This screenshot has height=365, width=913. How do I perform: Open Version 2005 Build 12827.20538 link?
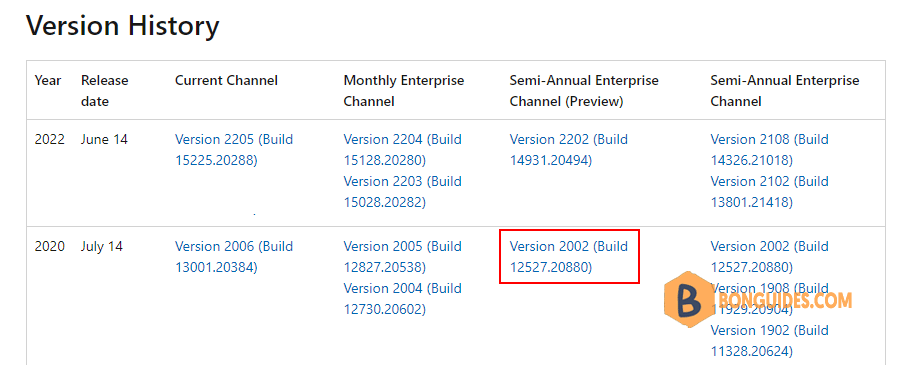[402, 257]
